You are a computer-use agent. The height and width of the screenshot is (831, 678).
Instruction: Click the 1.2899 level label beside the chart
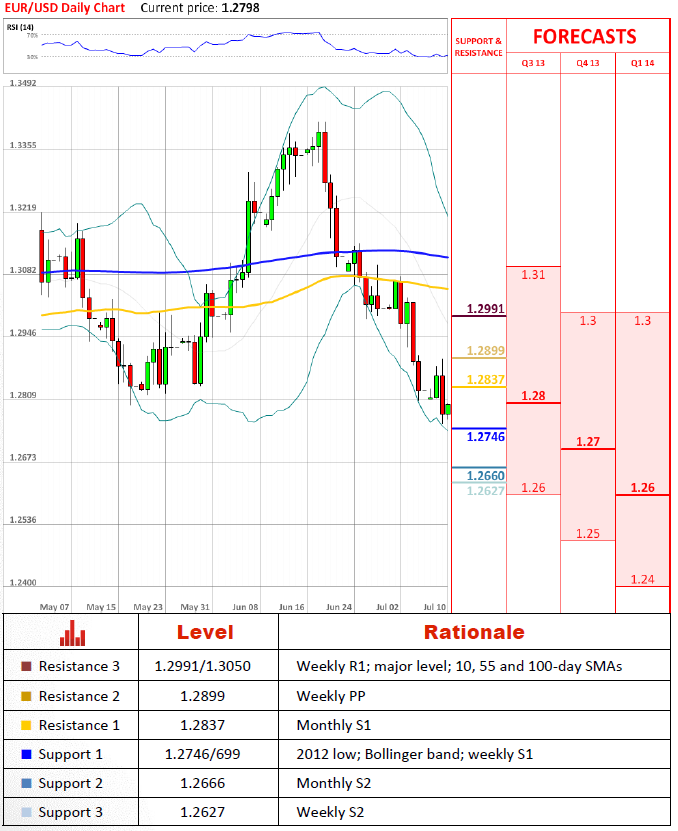486,351
